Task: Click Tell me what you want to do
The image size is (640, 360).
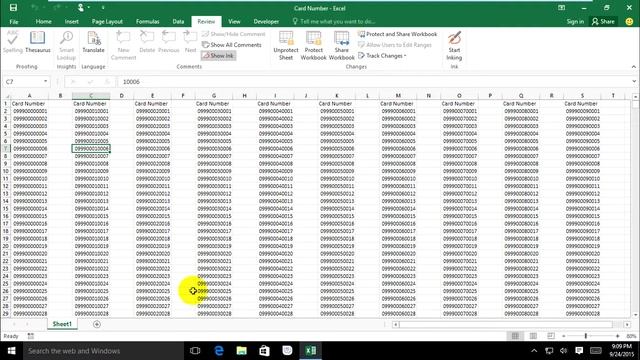Action: point(334,21)
